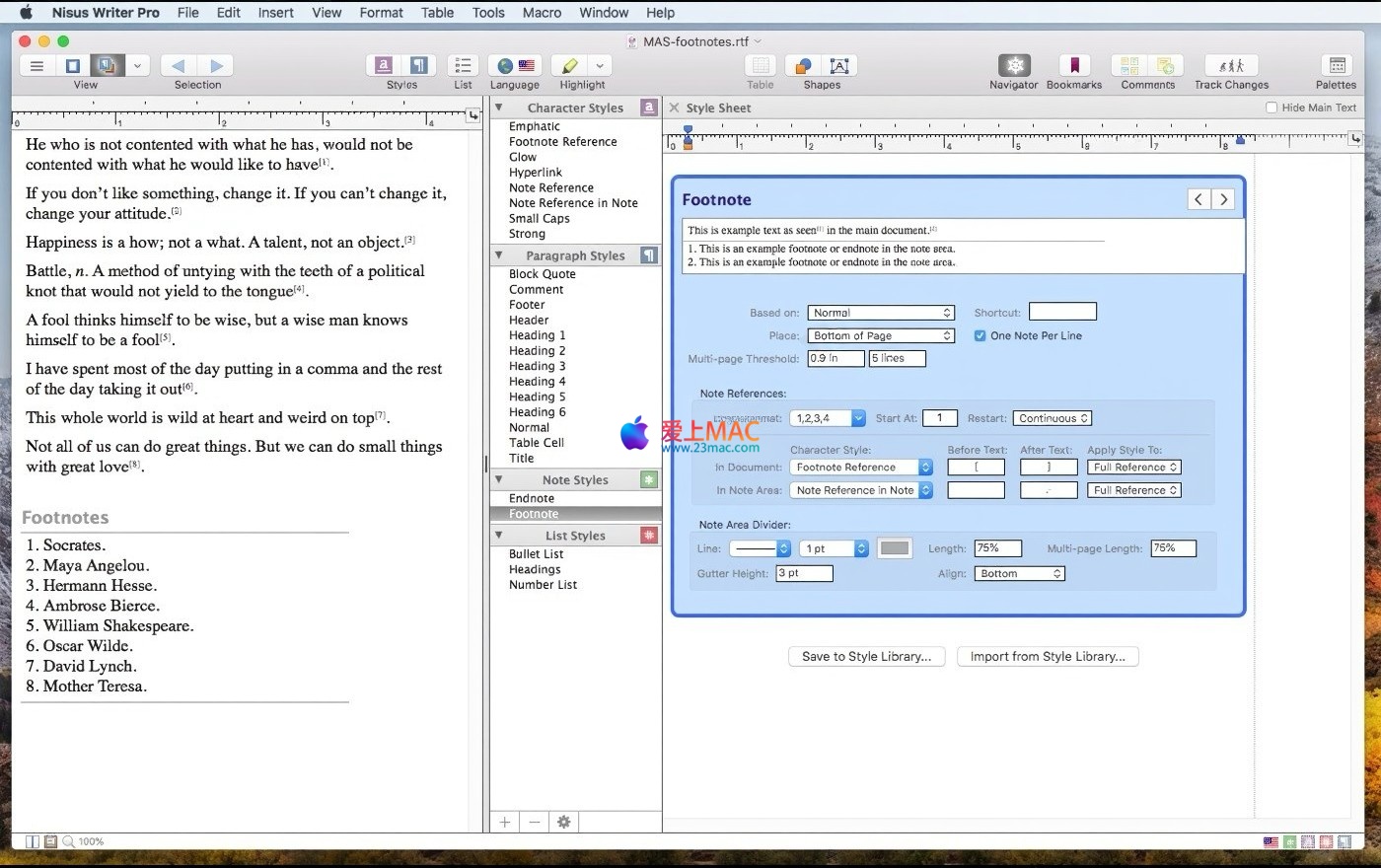Screen dimensions: 1381x868
Task: Open the Format menu
Action: (381, 13)
